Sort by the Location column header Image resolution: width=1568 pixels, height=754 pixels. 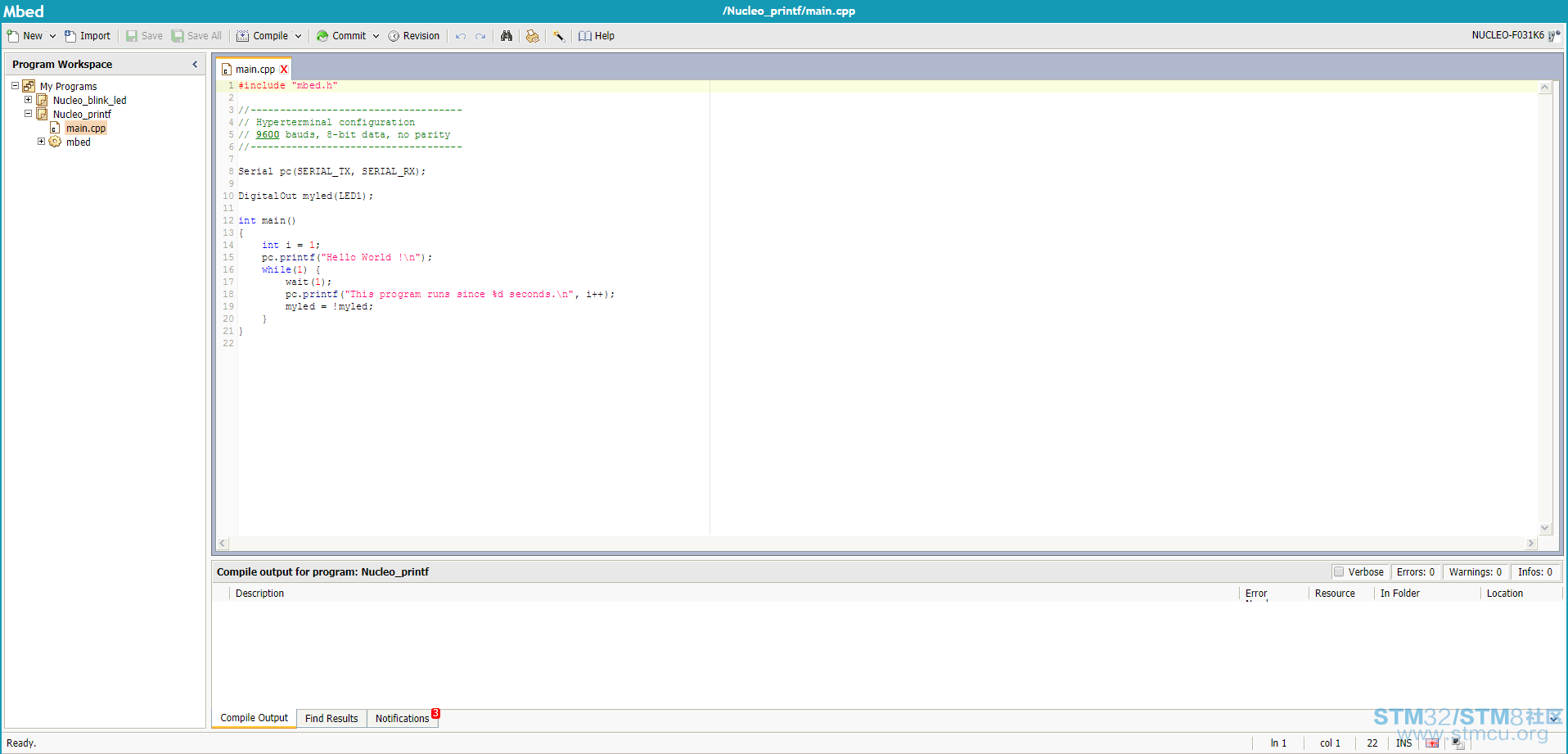1521,594
